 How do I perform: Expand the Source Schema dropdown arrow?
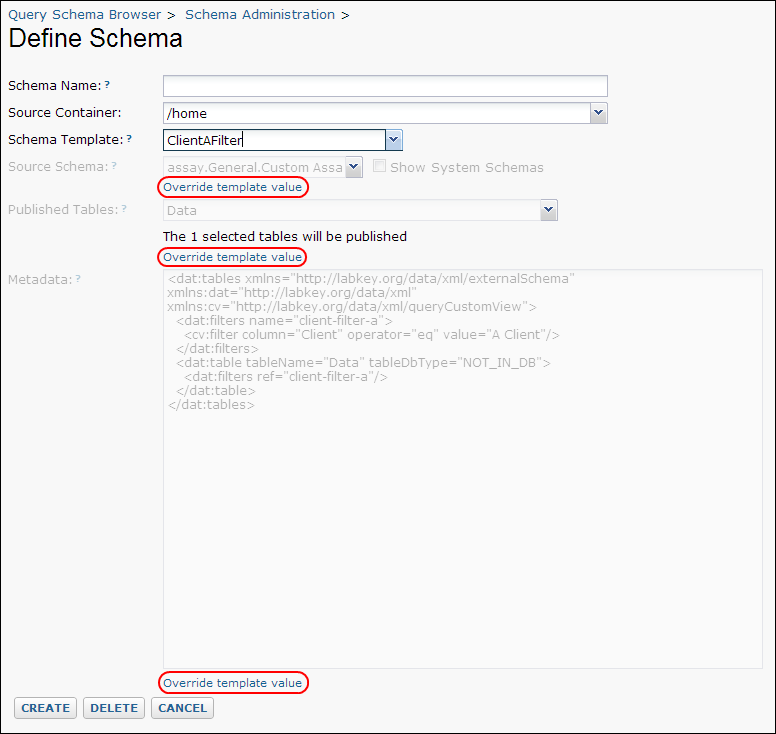(354, 167)
